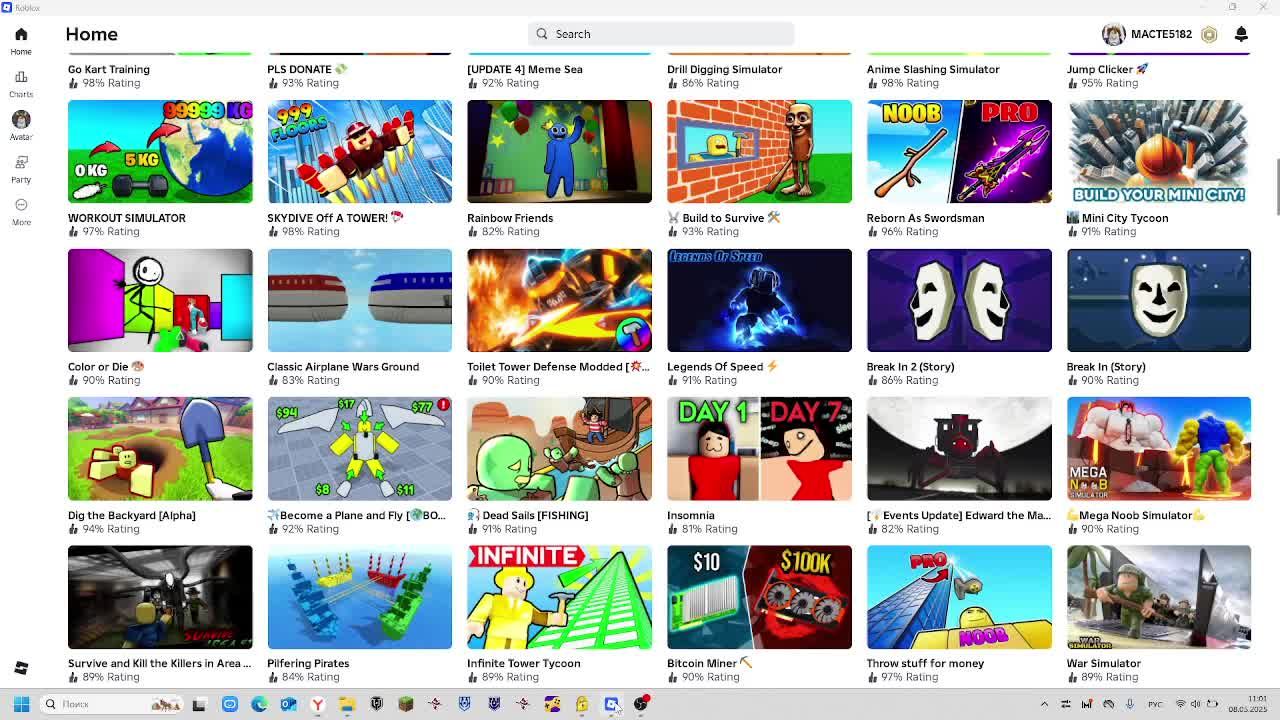This screenshot has width=1280, height=720.
Task: Open the SKYDIVE Off A TOWER! title
Action: pyautogui.click(x=335, y=218)
